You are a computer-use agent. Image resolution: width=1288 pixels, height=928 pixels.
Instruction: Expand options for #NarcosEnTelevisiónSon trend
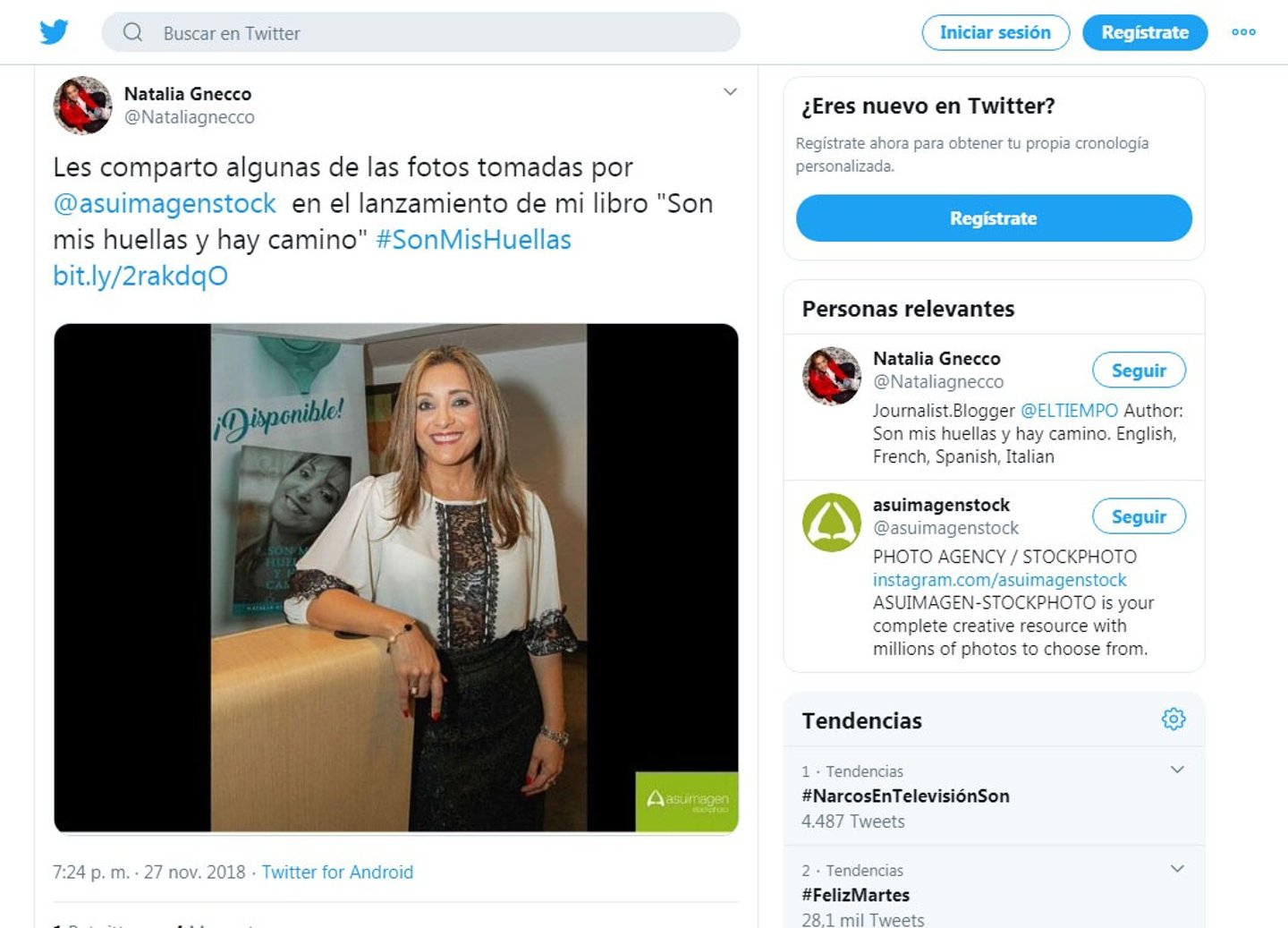click(1177, 770)
